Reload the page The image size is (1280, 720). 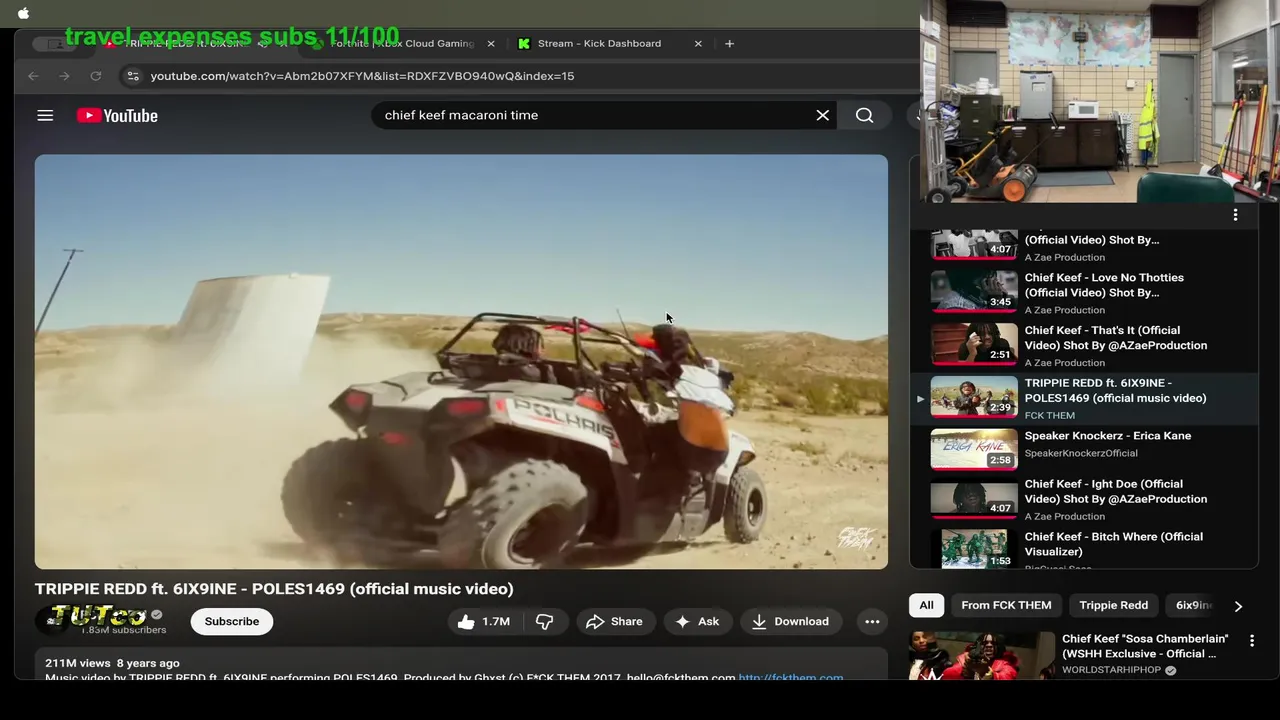click(x=96, y=76)
